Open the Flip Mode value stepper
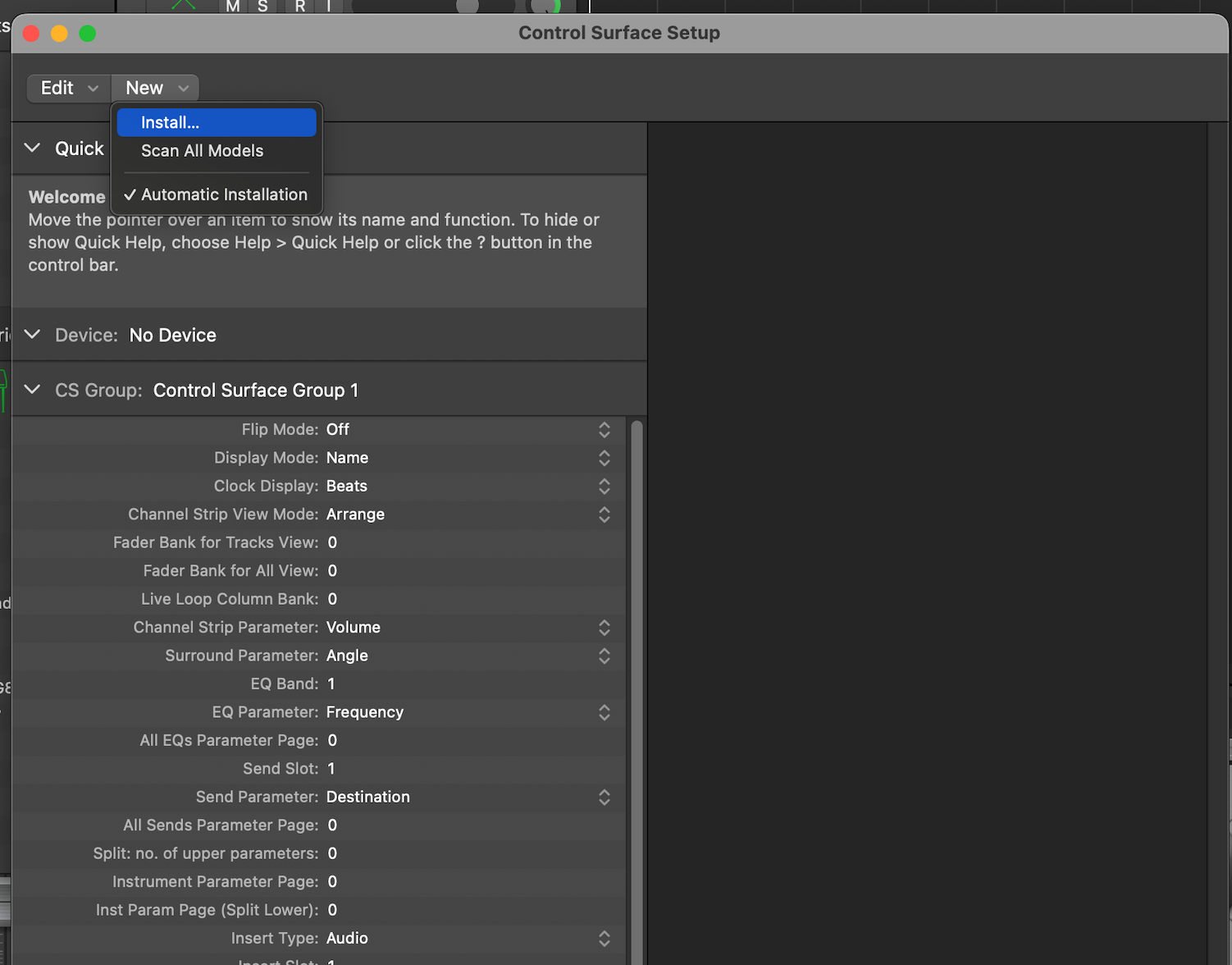Viewport: 1232px width, 965px height. (605, 429)
